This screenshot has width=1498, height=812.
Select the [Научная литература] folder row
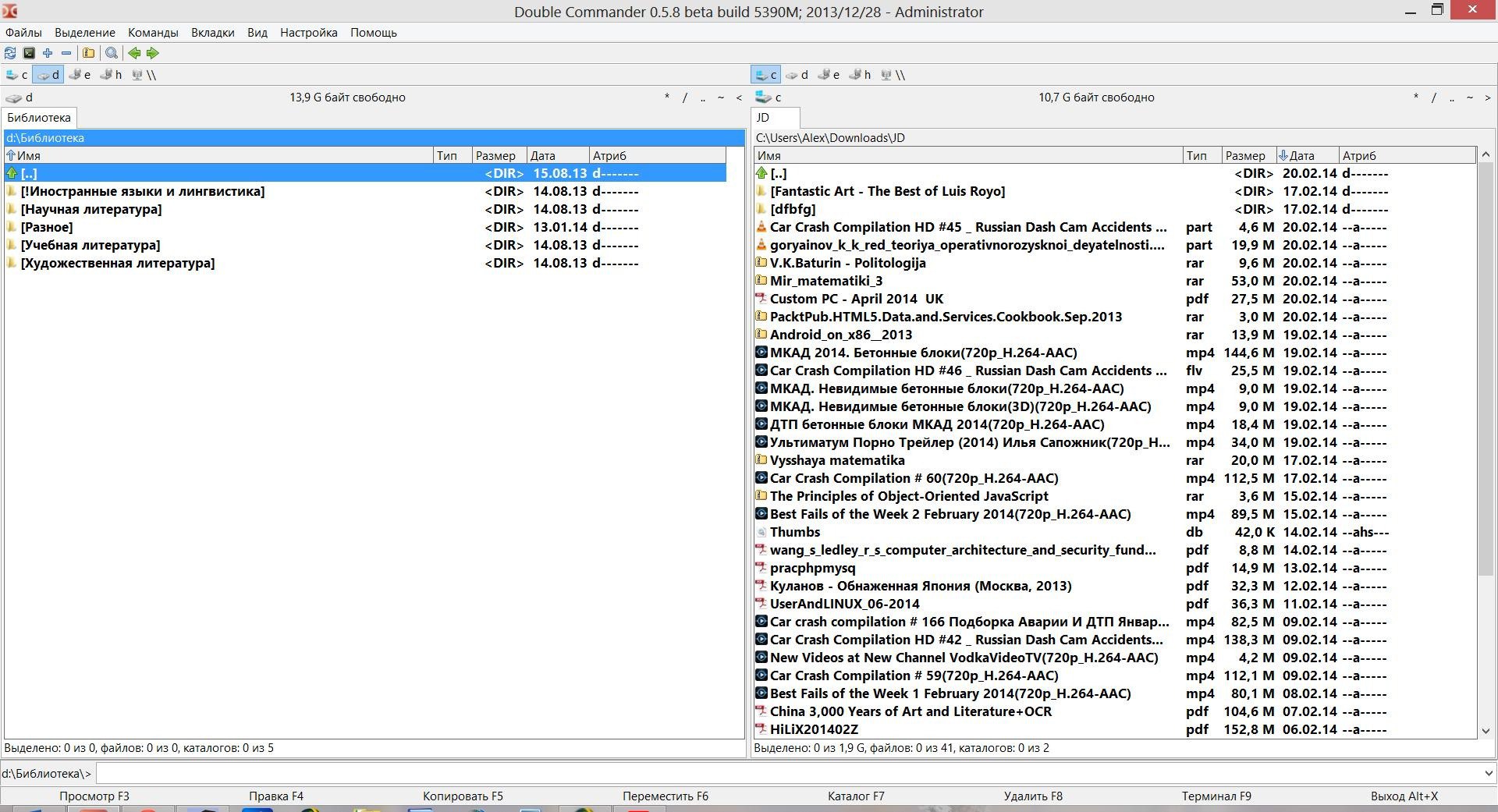coord(365,209)
